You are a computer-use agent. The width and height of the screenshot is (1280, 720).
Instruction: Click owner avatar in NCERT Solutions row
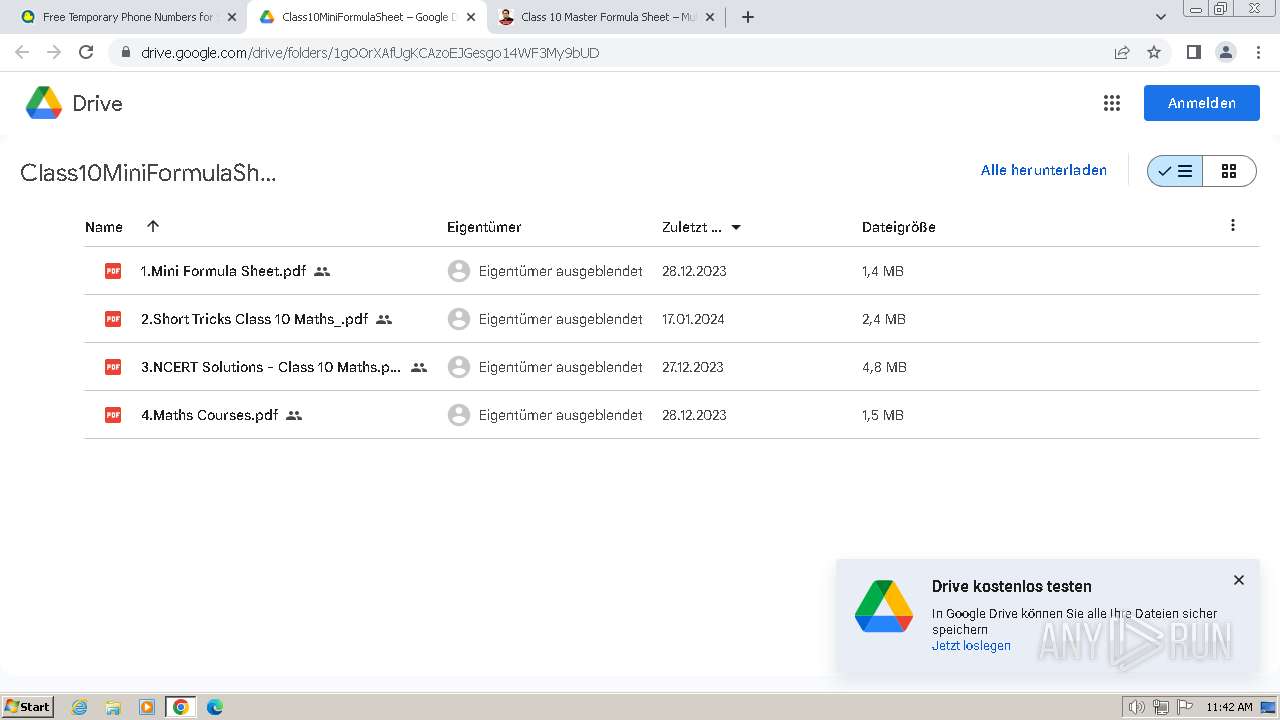pyautogui.click(x=459, y=367)
